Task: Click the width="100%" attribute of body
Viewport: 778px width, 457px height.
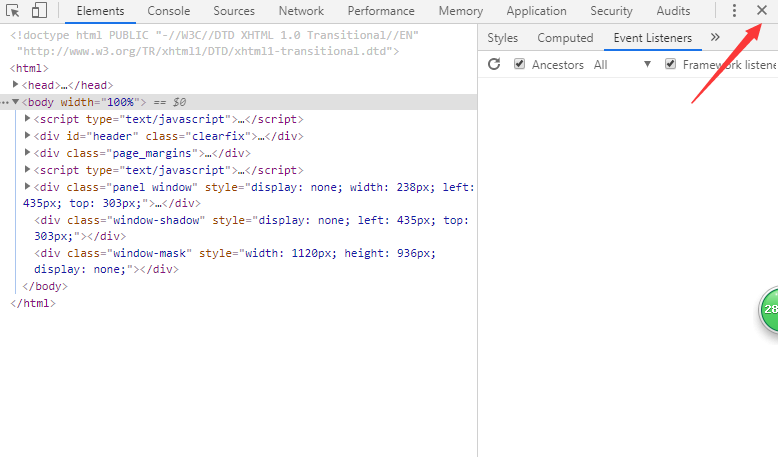Action: click(x=100, y=102)
